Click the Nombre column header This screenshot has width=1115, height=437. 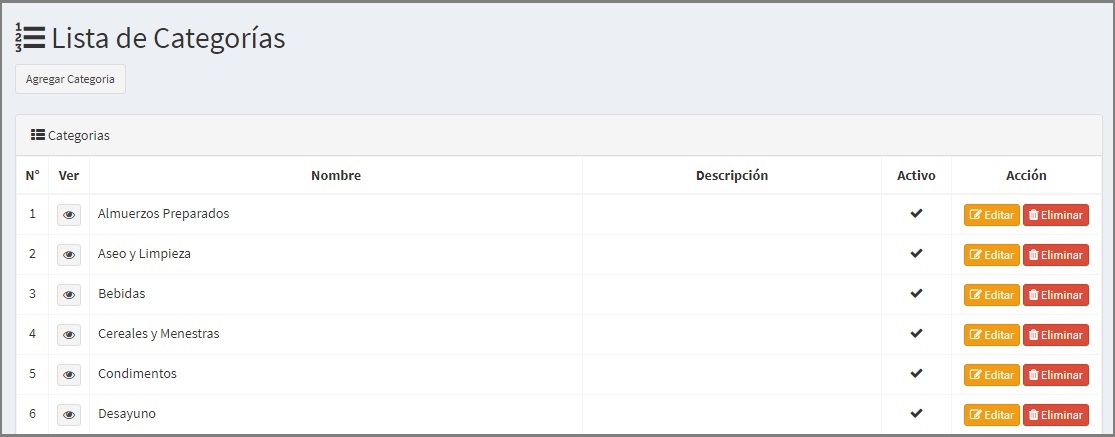click(336, 176)
